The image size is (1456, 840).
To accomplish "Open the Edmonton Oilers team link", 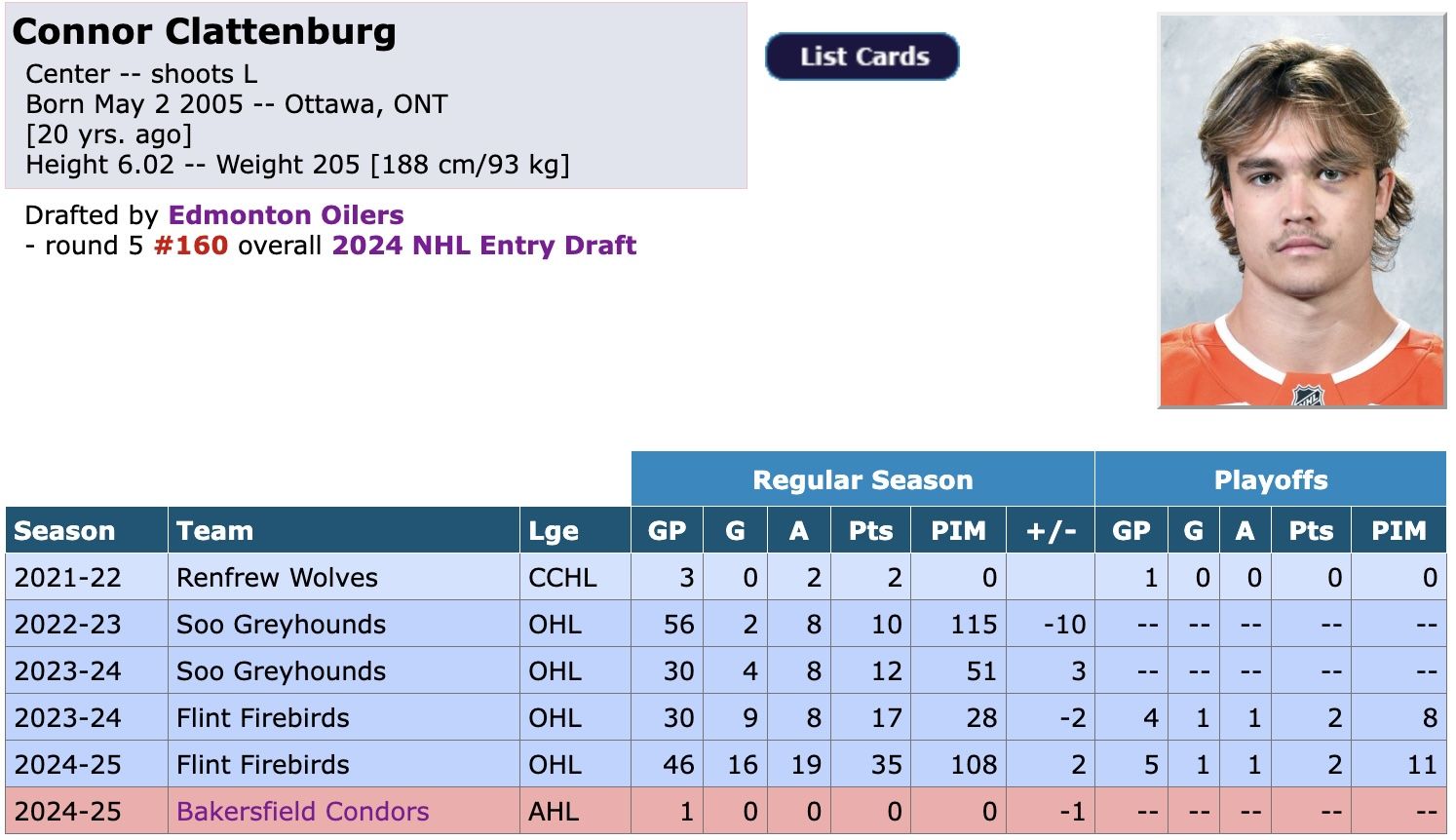I will pyautogui.click(x=286, y=214).
